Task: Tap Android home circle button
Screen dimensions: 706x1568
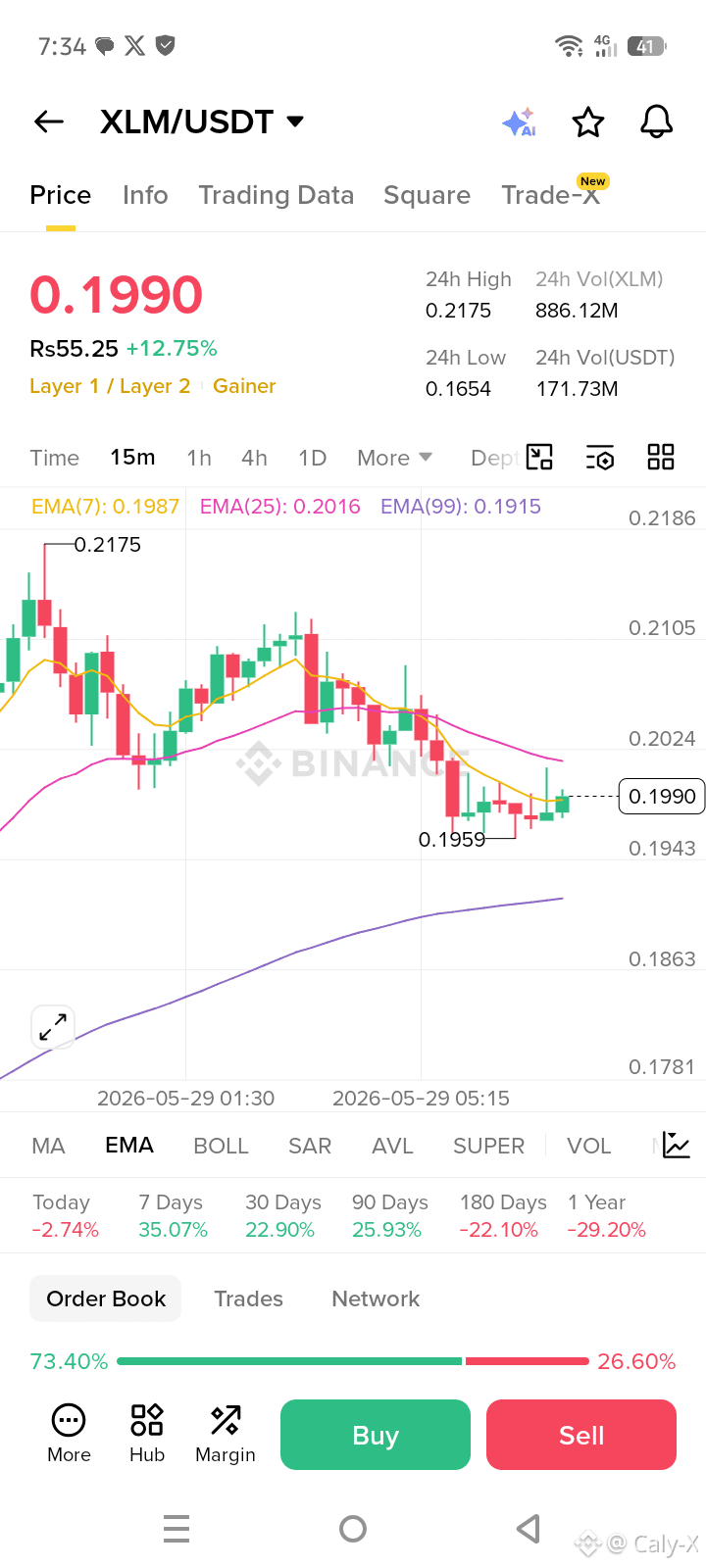Action: (x=353, y=1529)
